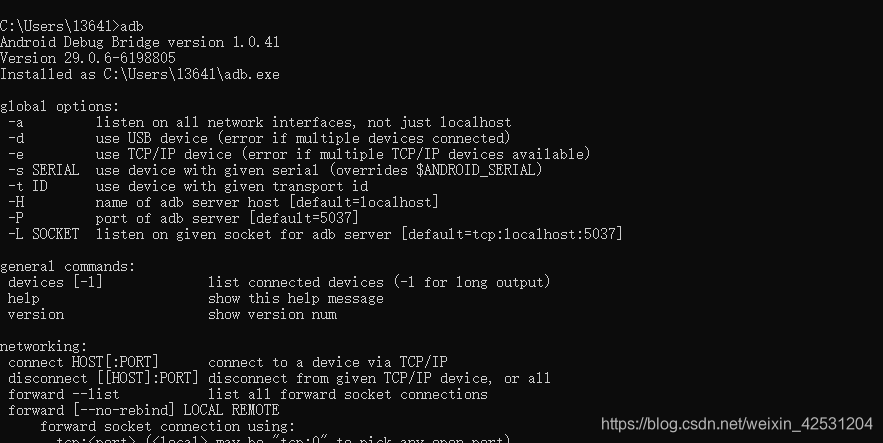Click the -d use USB device line

pyautogui.click(x=259, y=138)
